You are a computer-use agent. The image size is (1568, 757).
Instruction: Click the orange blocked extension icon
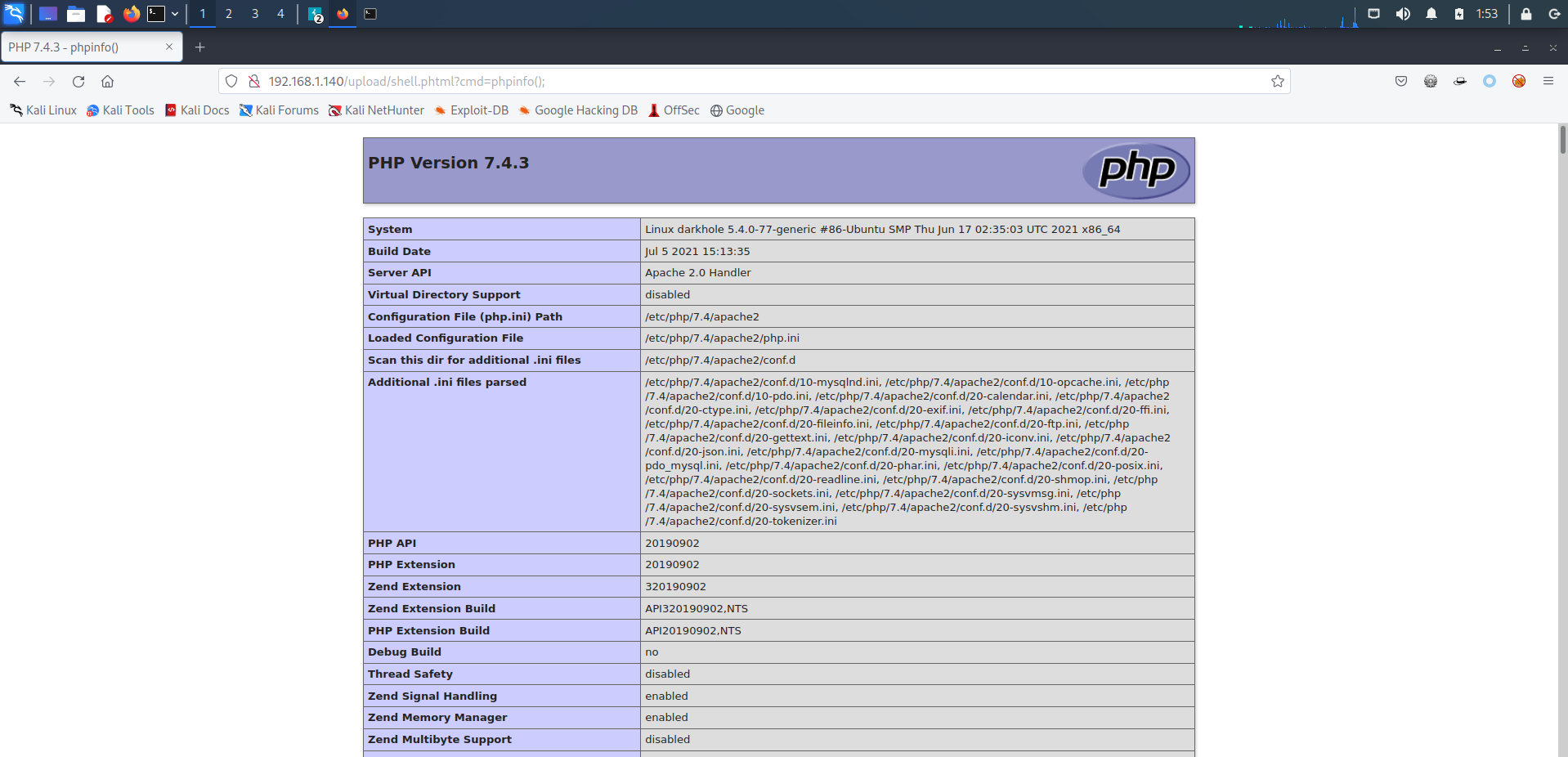1519,81
